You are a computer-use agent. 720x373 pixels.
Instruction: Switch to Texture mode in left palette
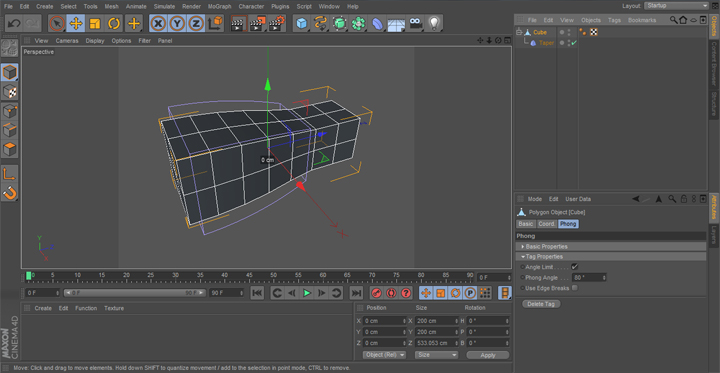point(10,92)
